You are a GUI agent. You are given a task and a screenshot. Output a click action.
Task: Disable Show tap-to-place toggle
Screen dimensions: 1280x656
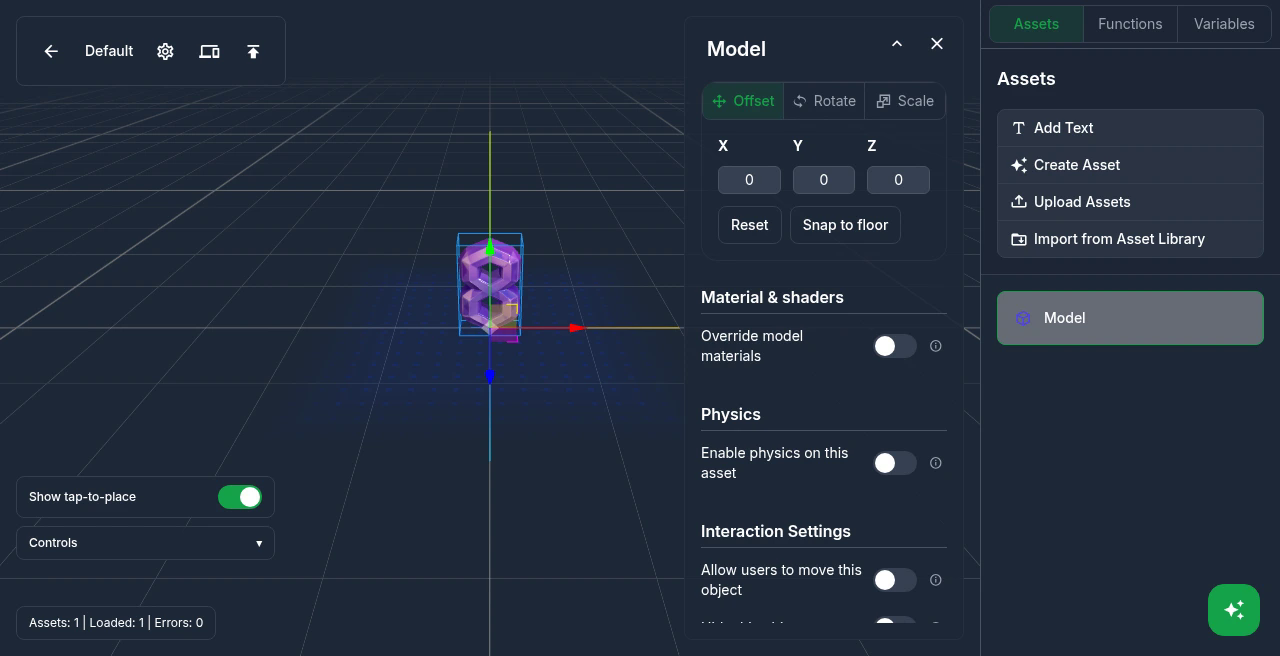[240, 497]
